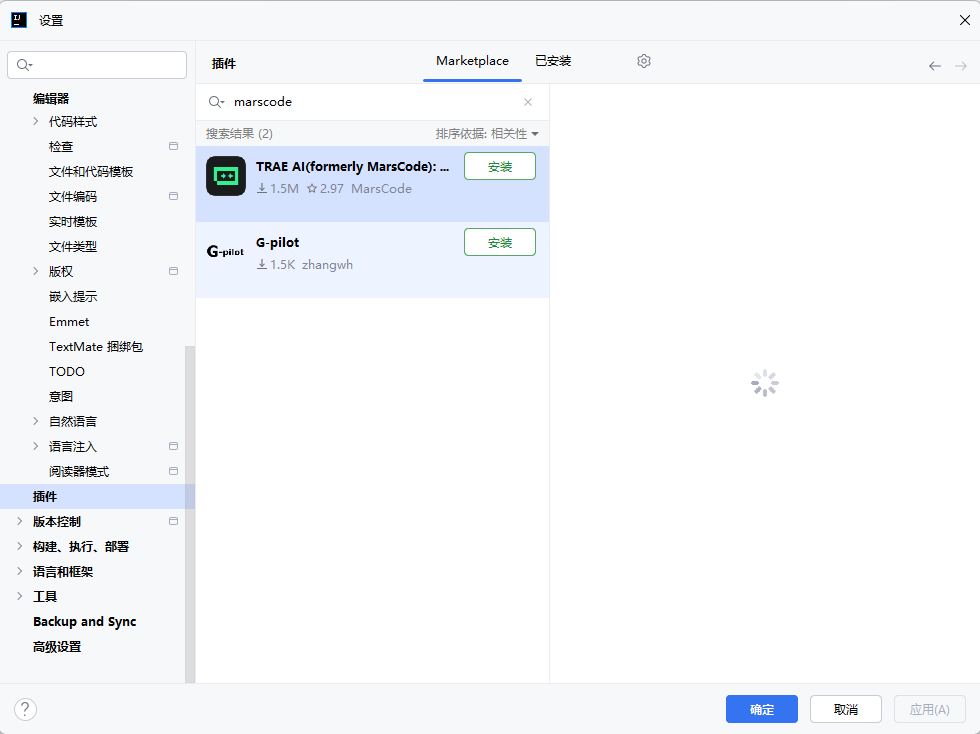980x734 pixels.
Task: Clear the marscode search text
Action: (528, 102)
